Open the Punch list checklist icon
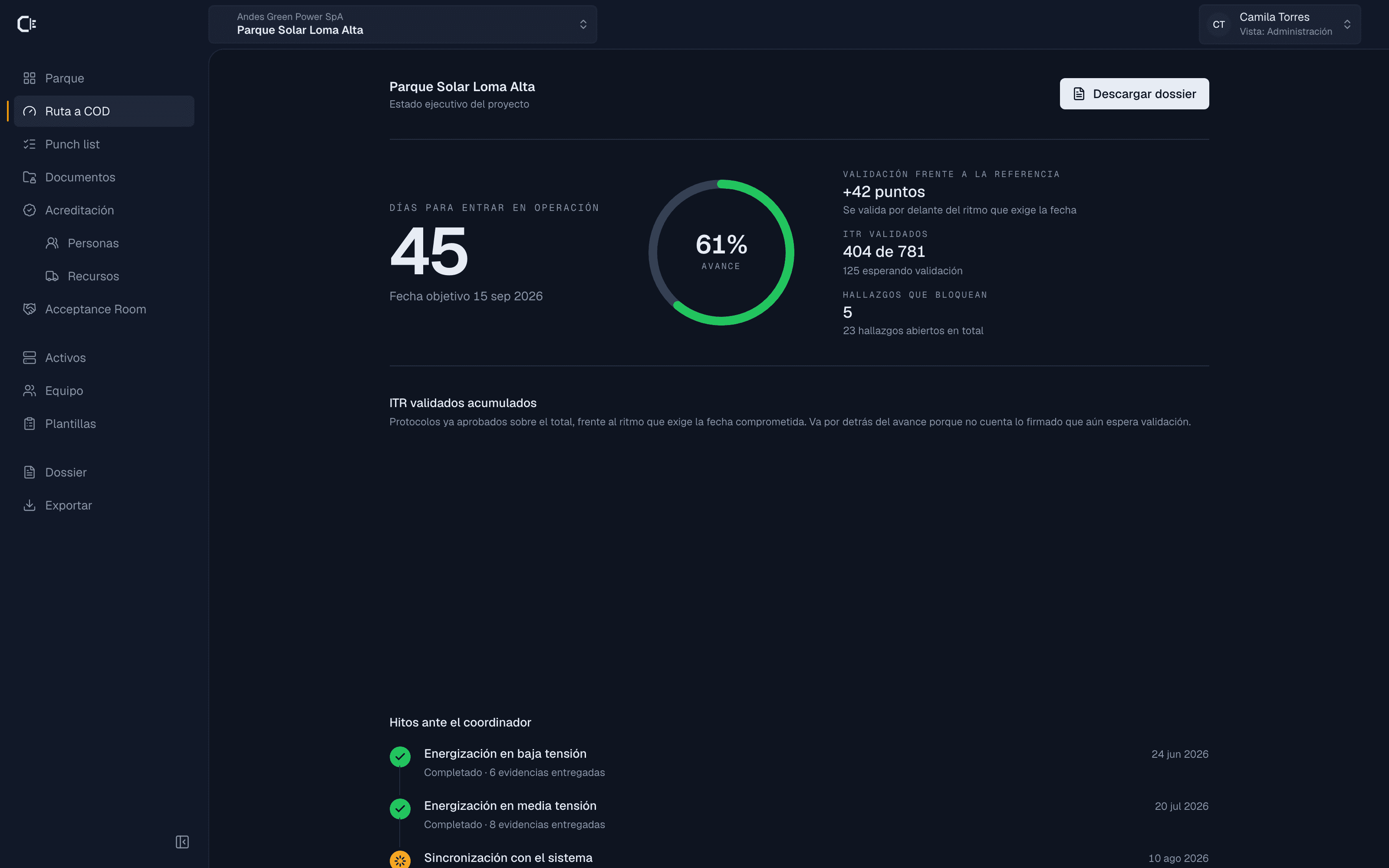1389x868 pixels. click(x=29, y=144)
